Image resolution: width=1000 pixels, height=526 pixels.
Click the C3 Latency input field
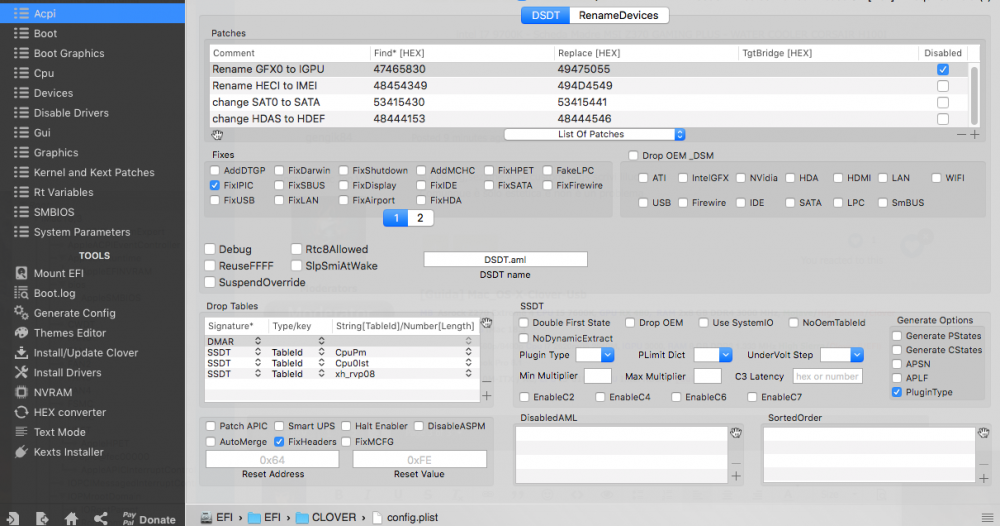pos(827,376)
